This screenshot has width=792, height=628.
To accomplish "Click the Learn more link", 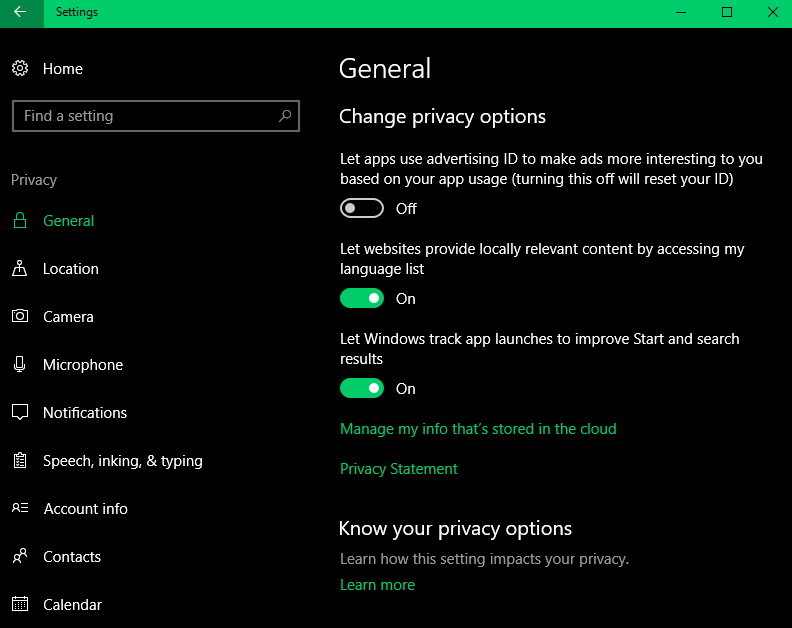I will 377,585.
